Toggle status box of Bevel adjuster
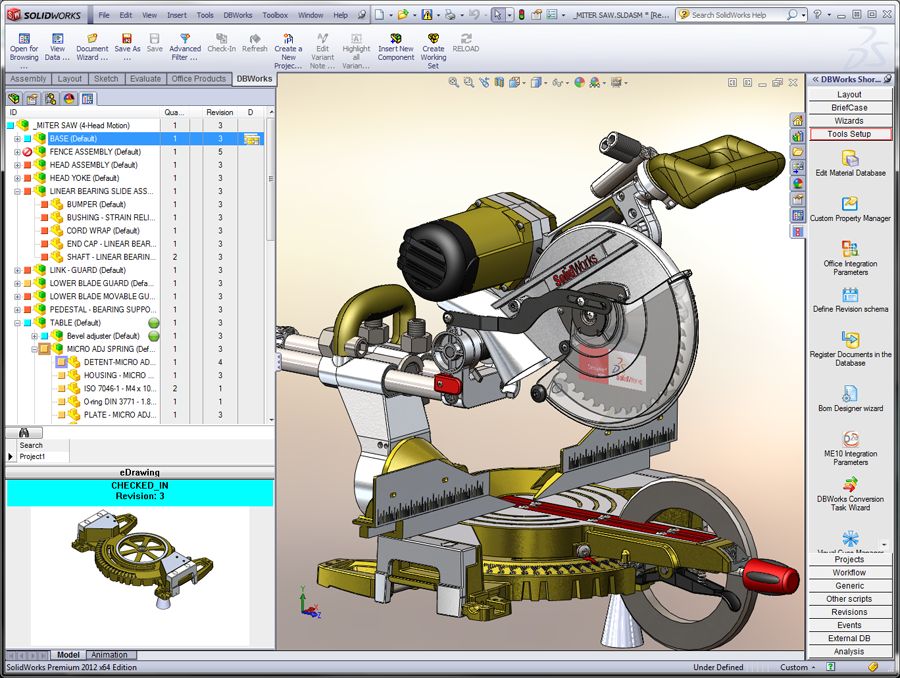The width and height of the screenshot is (900, 678). click(44, 336)
